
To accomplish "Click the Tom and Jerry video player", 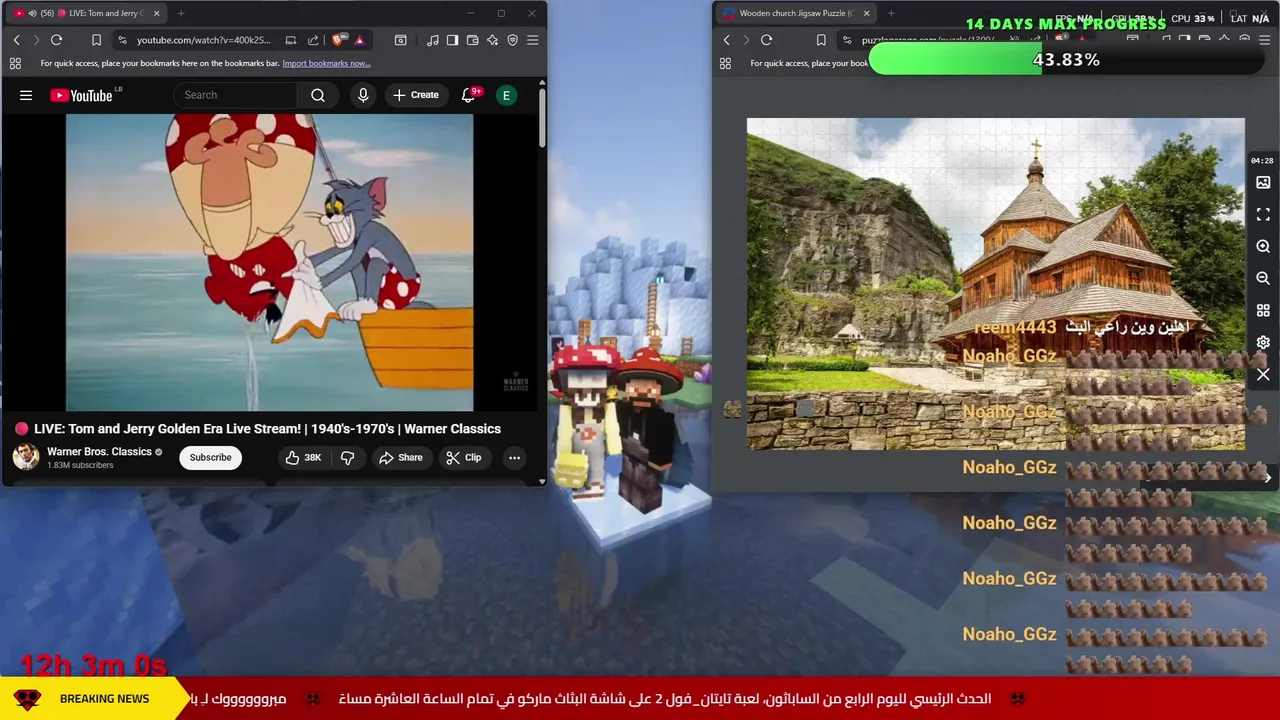I will pos(270,262).
